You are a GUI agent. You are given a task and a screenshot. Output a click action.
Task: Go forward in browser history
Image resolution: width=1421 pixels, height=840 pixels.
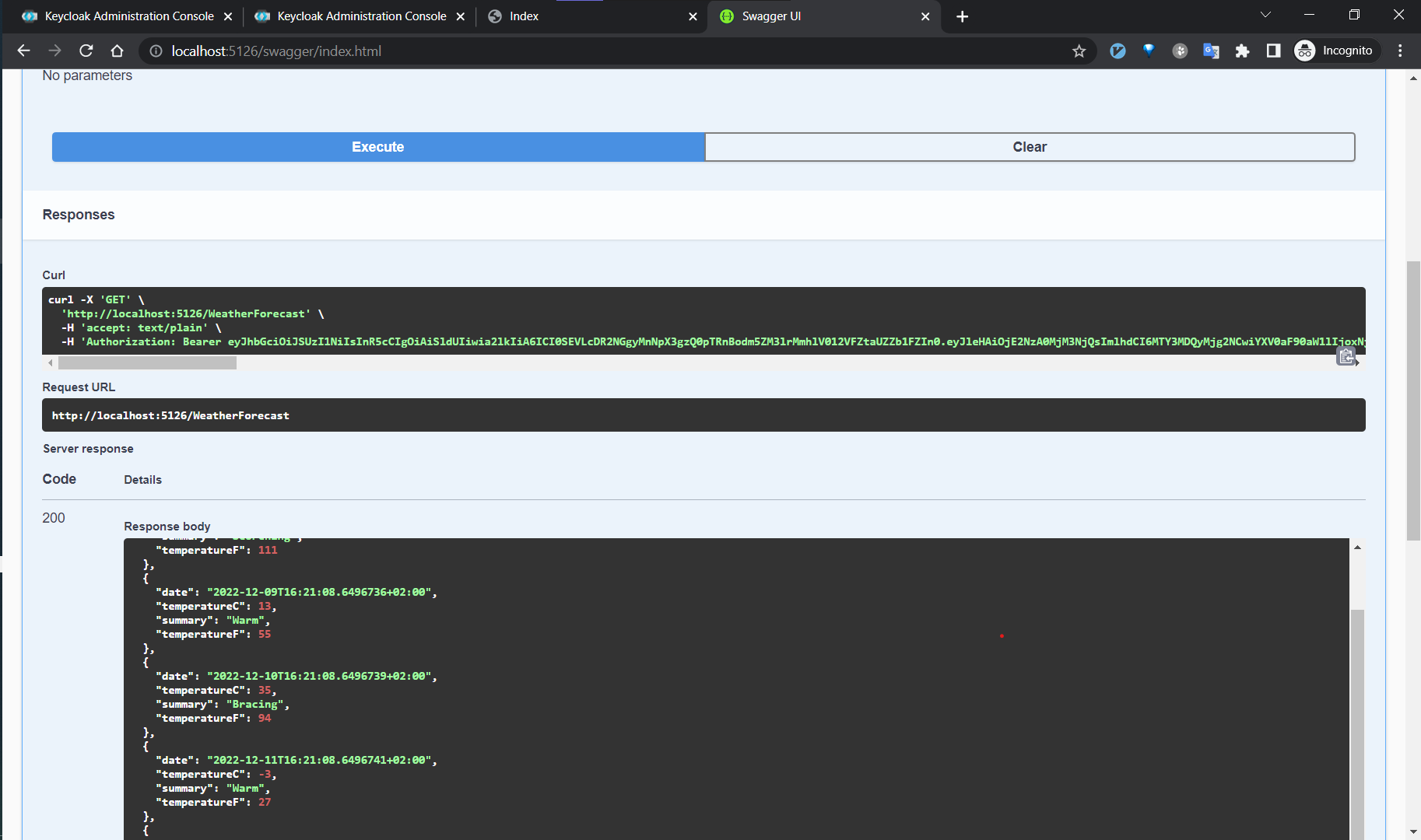point(54,51)
